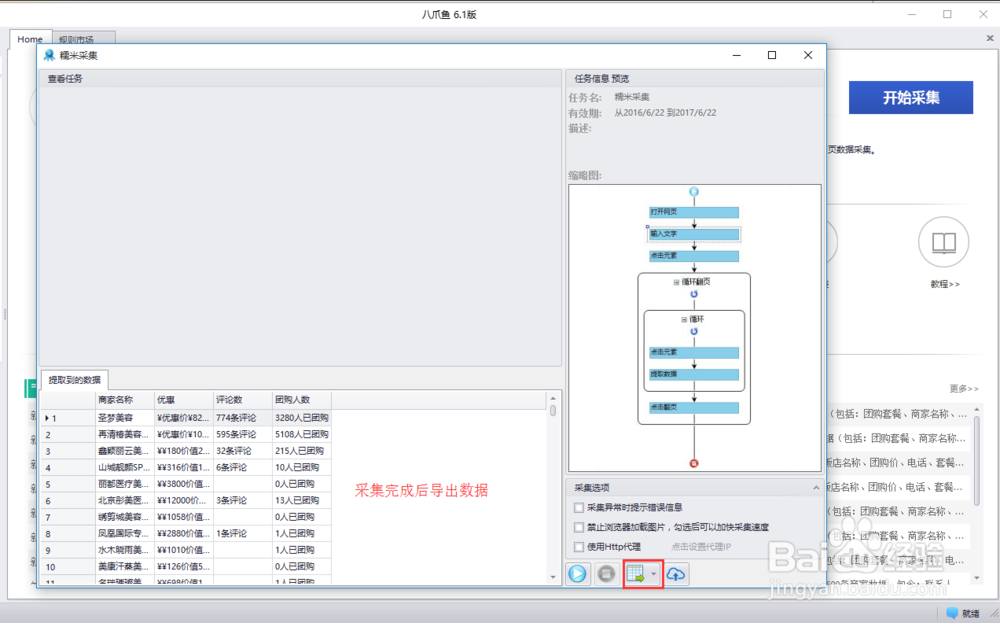
Task: Select the 打开网页 workflow step
Action: tap(694, 212)
